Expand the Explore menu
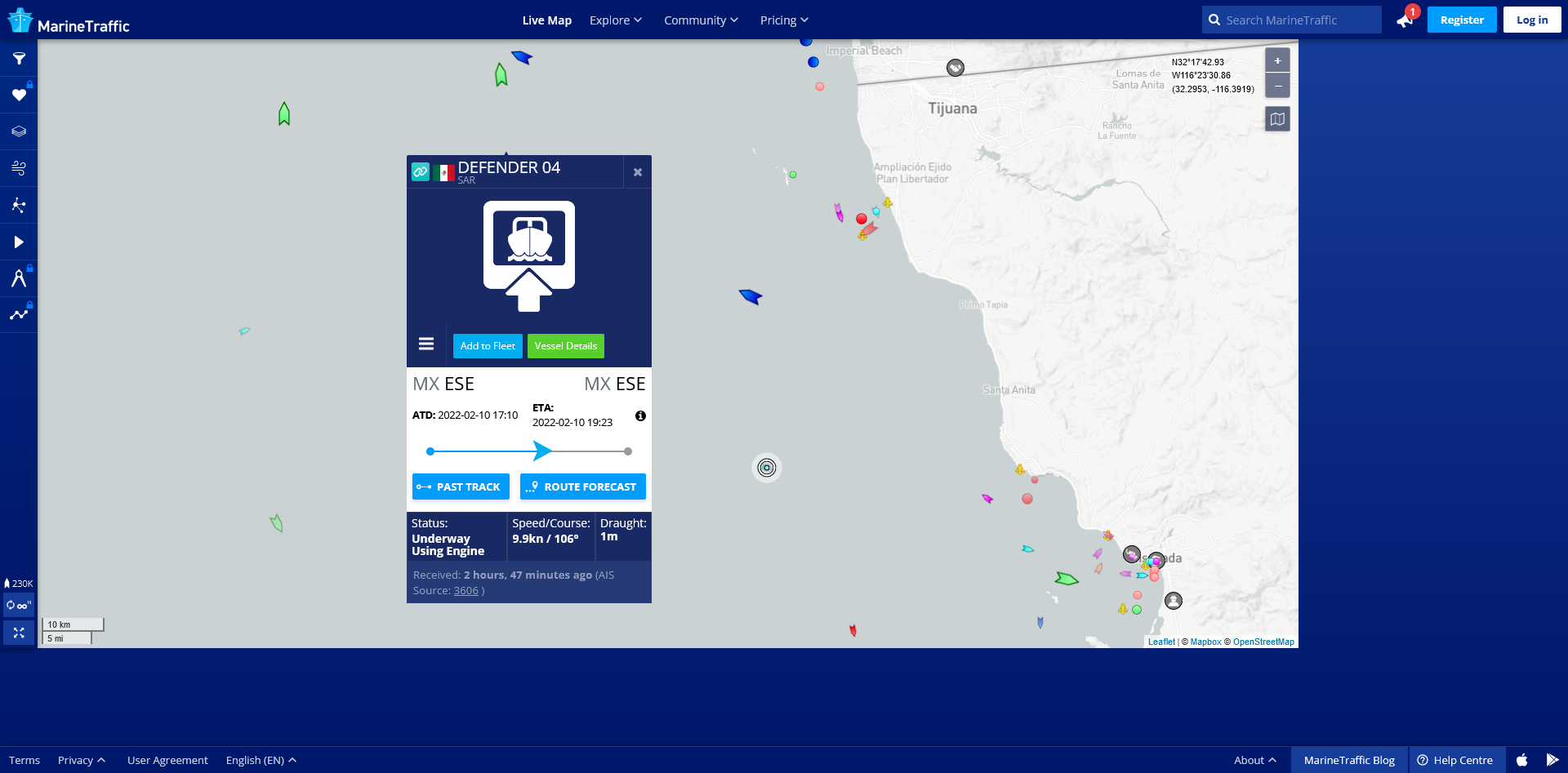The image size is (1568, 773). (616, 20)
